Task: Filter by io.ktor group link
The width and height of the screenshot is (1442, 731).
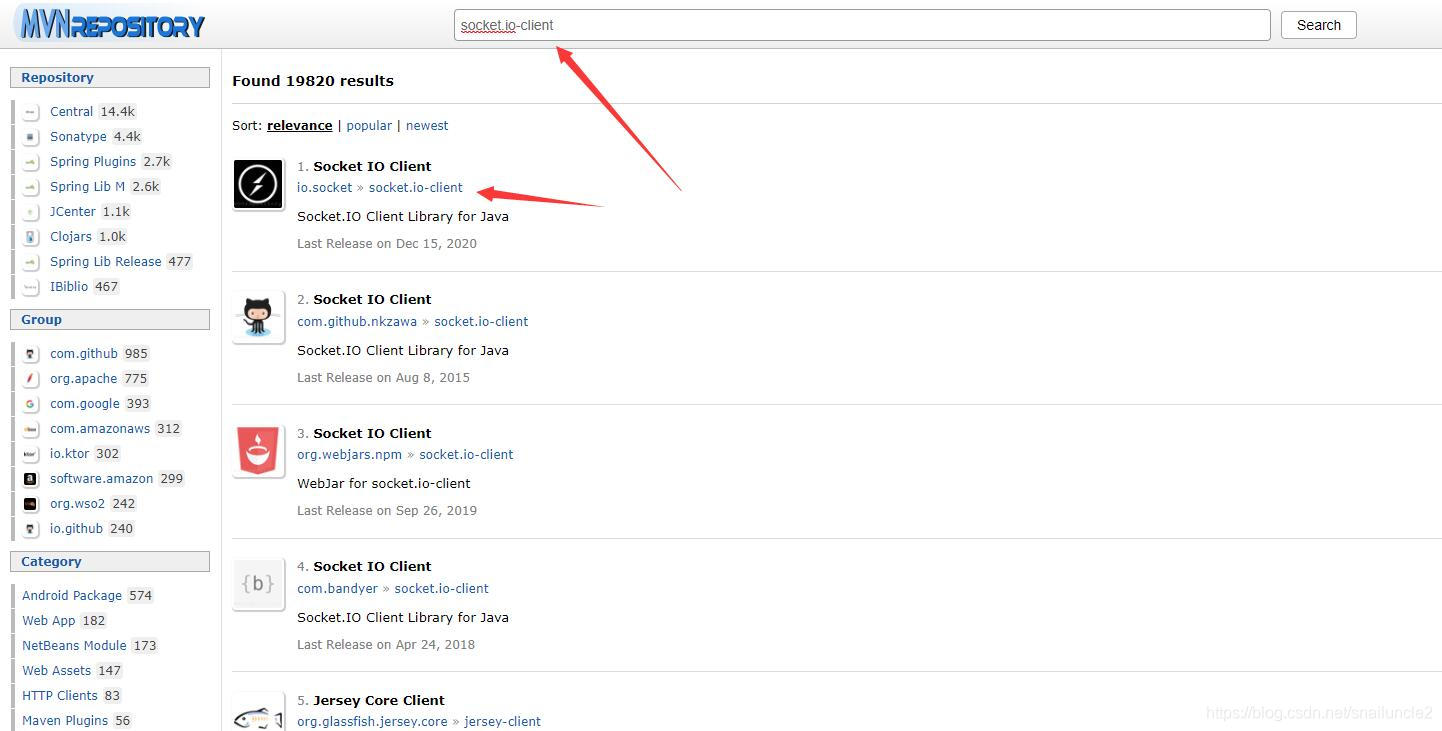Action: coord(70,454)
